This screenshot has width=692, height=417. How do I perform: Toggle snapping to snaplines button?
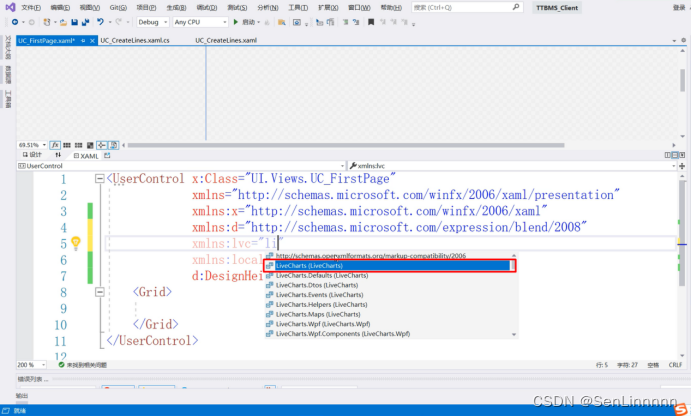coord(102,145)
